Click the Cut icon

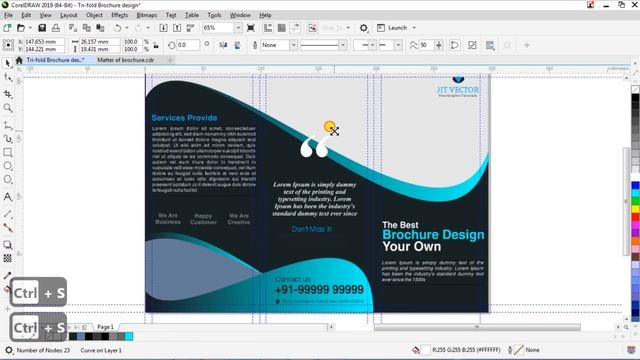point(73,28)
